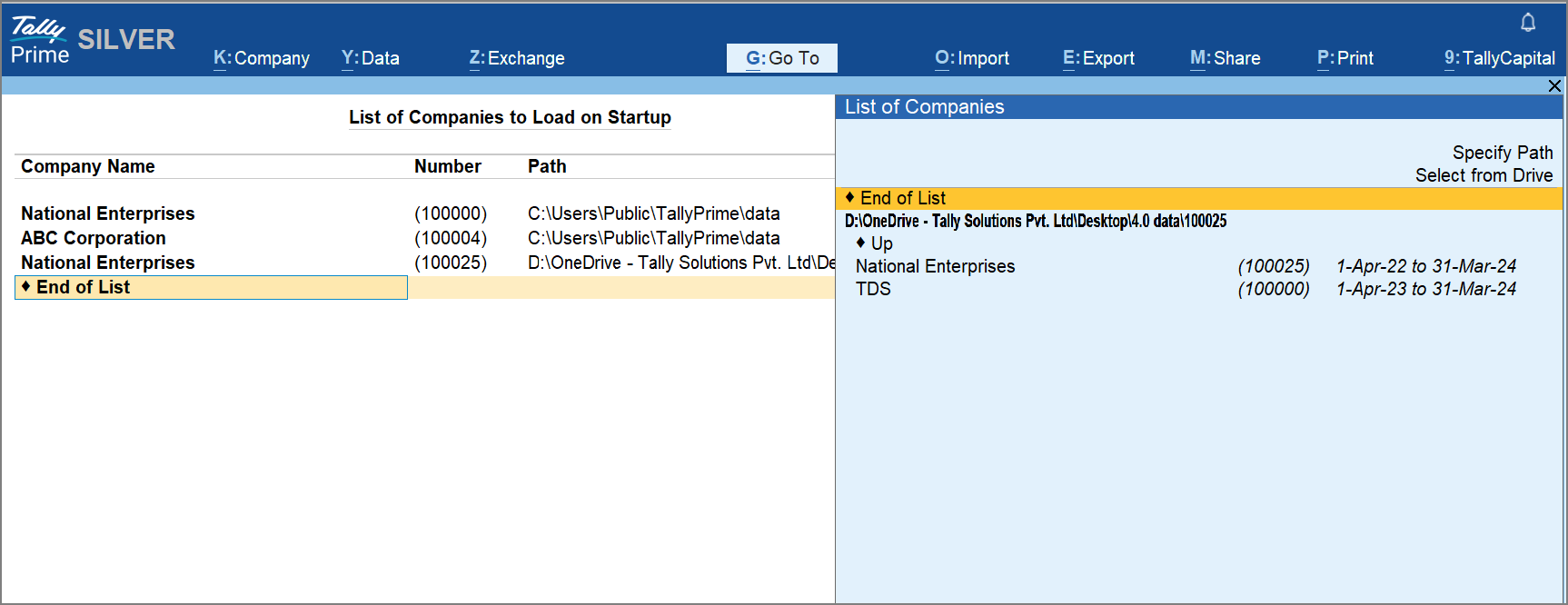Select National Enterprises (100025) from List of Companies
The width and height of the screenshot is (1568, 605).
click(x=1199, y=266)
